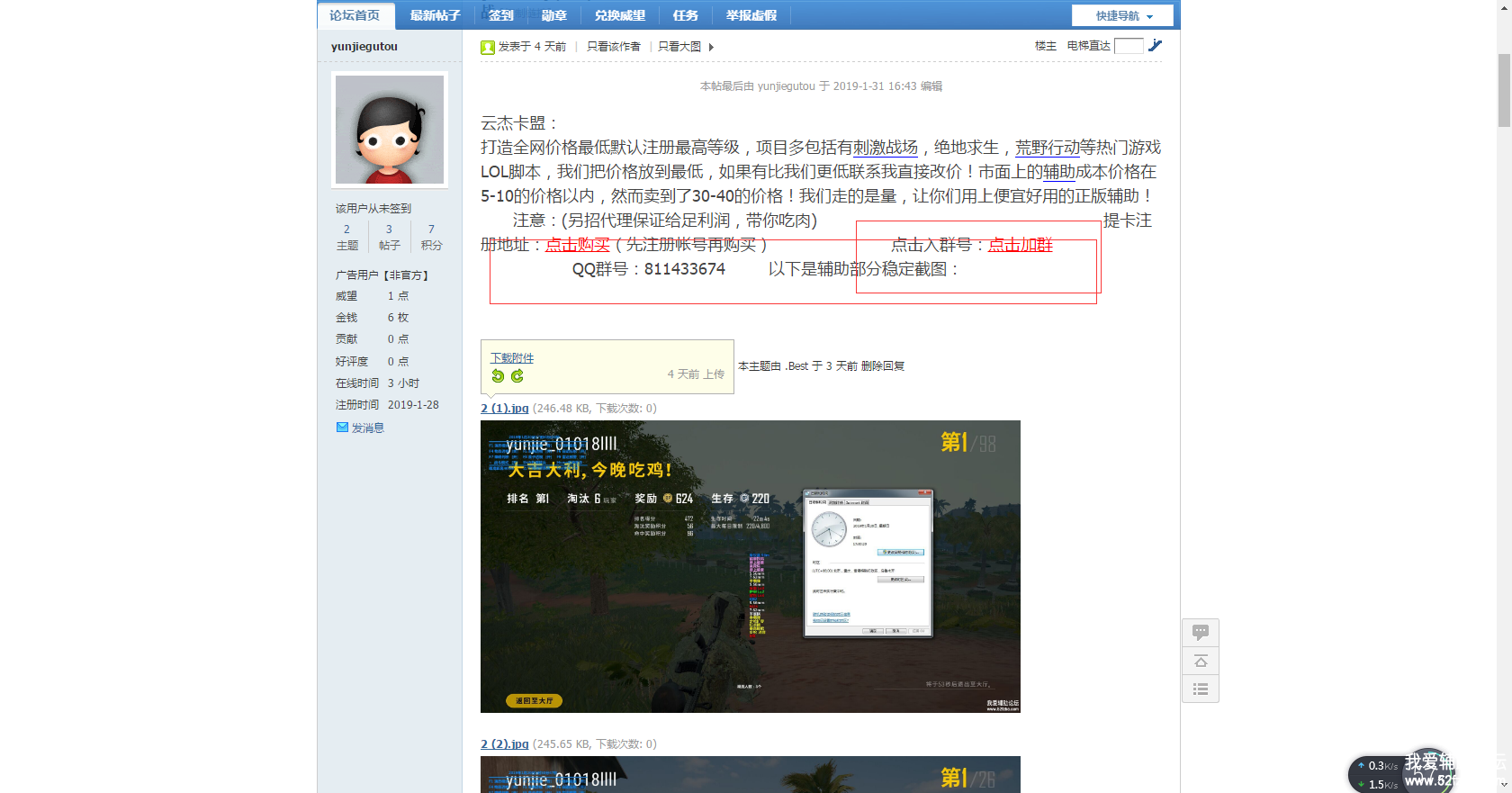This screenshot has width=1512, height=793.
Task: Open the yunjiegutou user avatar
Action: (390, 130)
